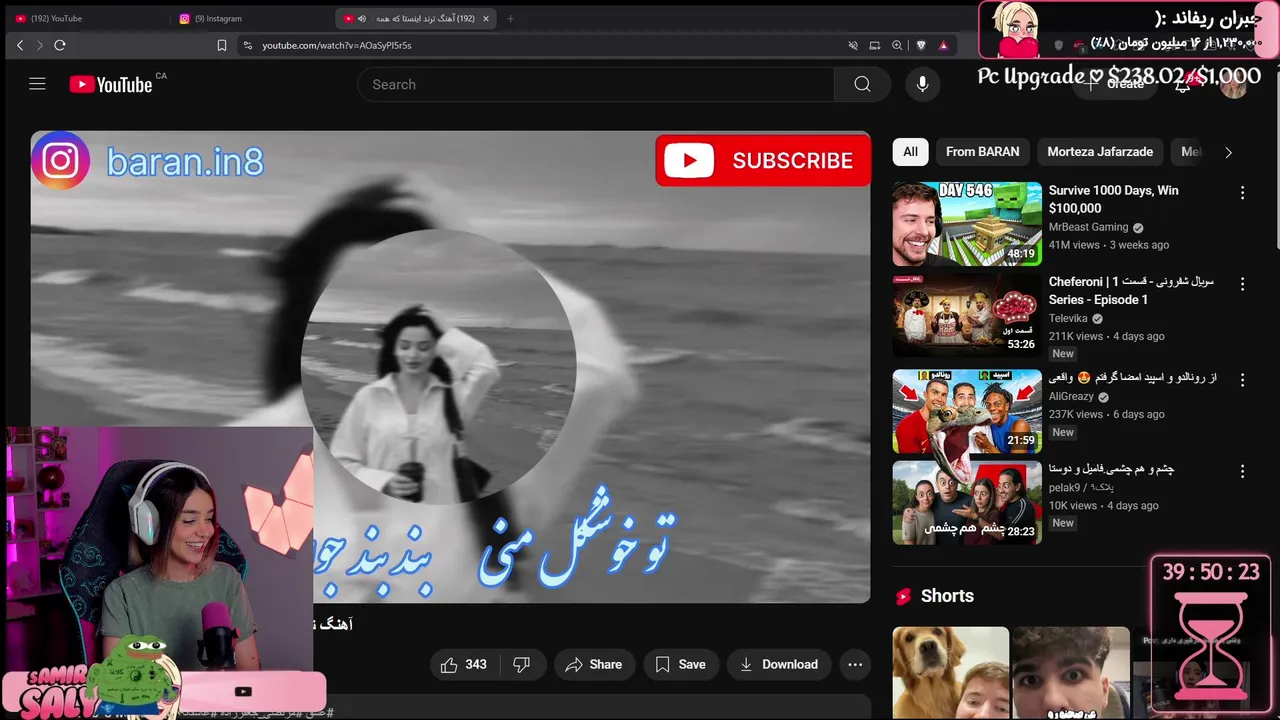Click the Create button
Image resolution: width=1280 pixels, height=720 pixels.
point(1116,85)
